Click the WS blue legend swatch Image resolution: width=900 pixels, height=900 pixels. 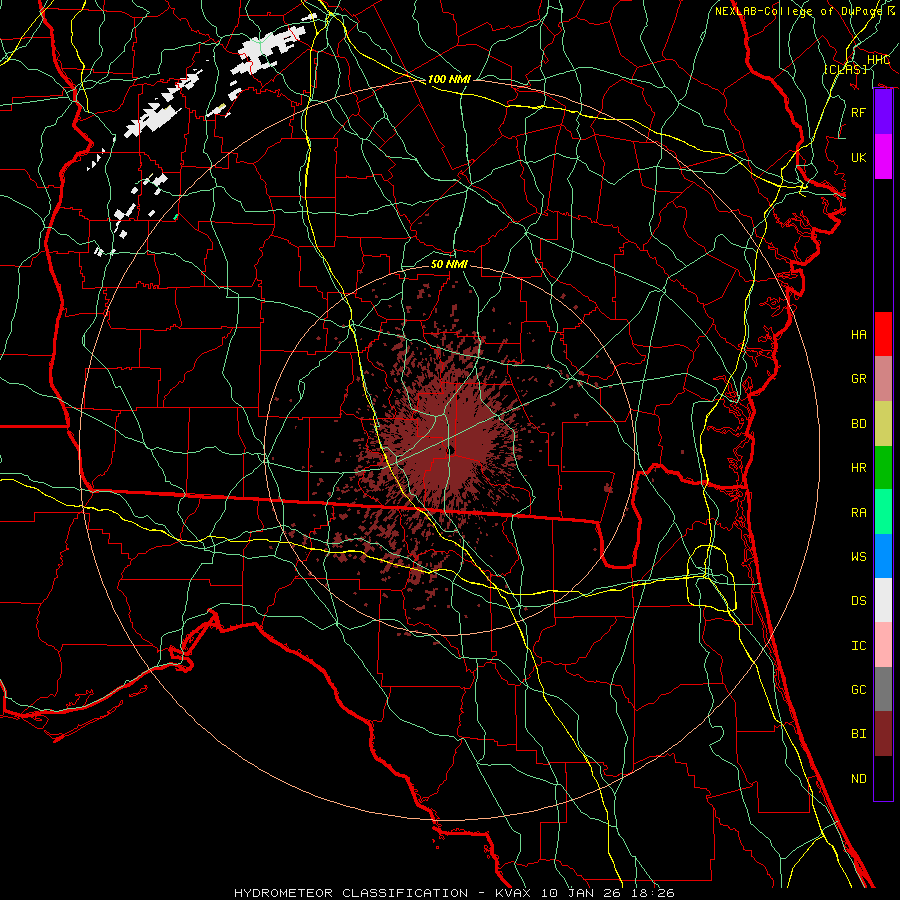click(883, 556)
